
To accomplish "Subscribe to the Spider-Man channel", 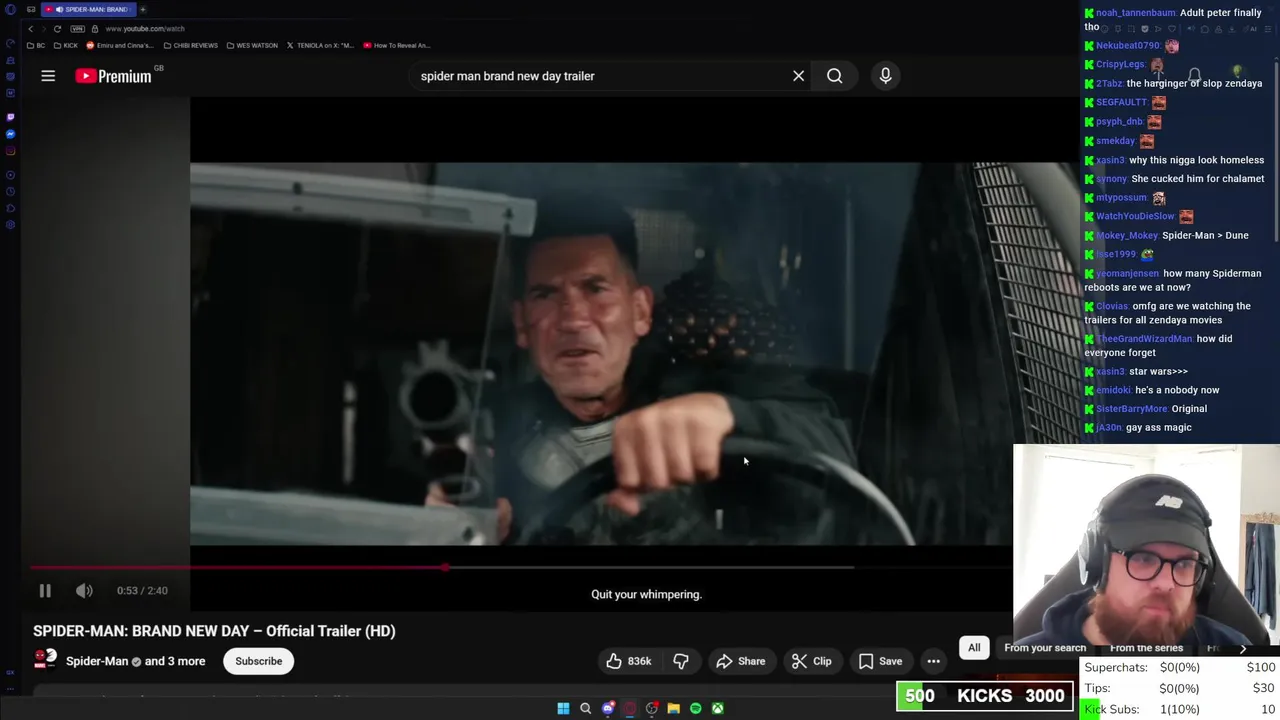I will click(x=259, y=661).
